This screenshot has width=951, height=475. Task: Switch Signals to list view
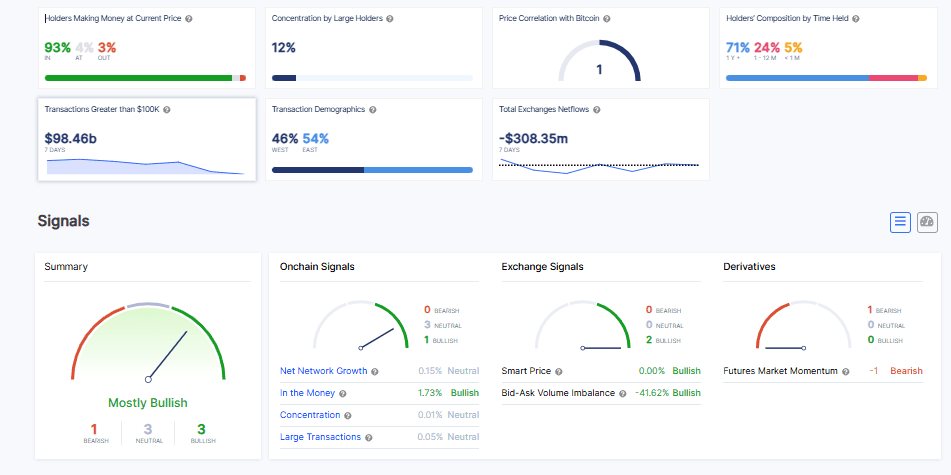pyautogui.click(x=900, y=222)
